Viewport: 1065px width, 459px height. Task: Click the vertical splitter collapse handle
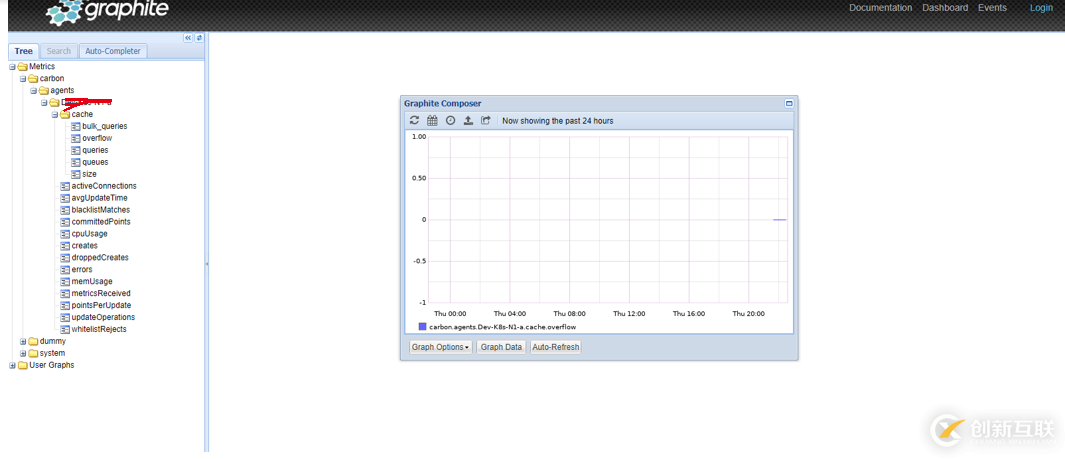coord(206,263)
